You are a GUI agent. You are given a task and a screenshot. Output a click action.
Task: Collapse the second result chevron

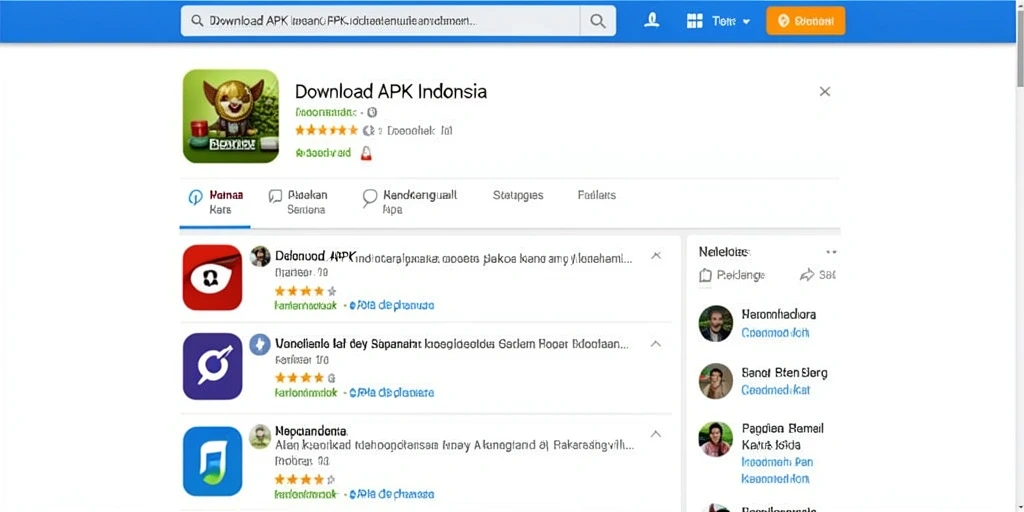coord(656,344)
